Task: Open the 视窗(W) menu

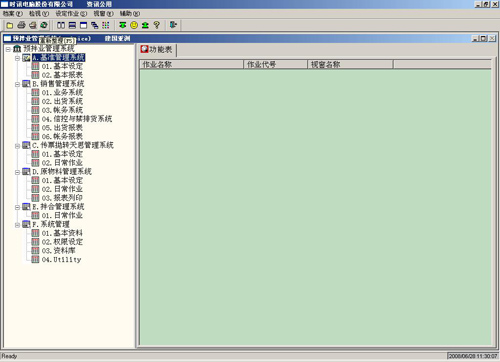Action: 103,14
